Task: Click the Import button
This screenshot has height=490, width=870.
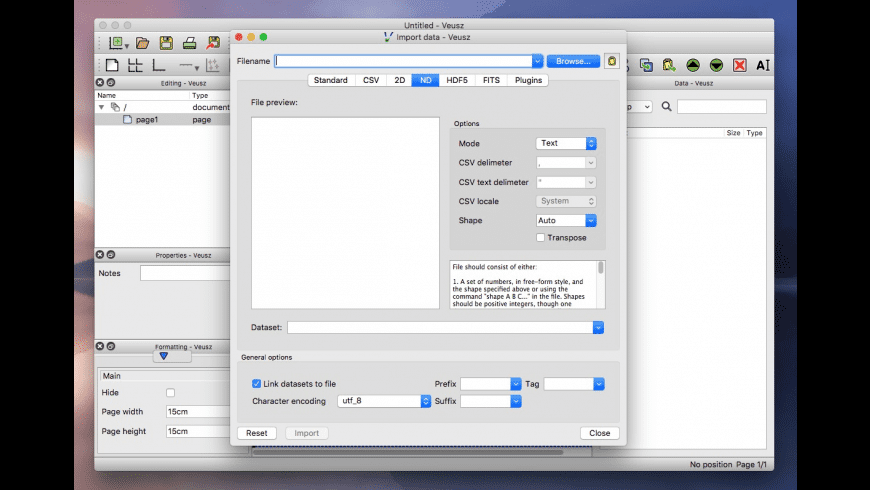Action: pyautogui.click(x=307, y=433)
